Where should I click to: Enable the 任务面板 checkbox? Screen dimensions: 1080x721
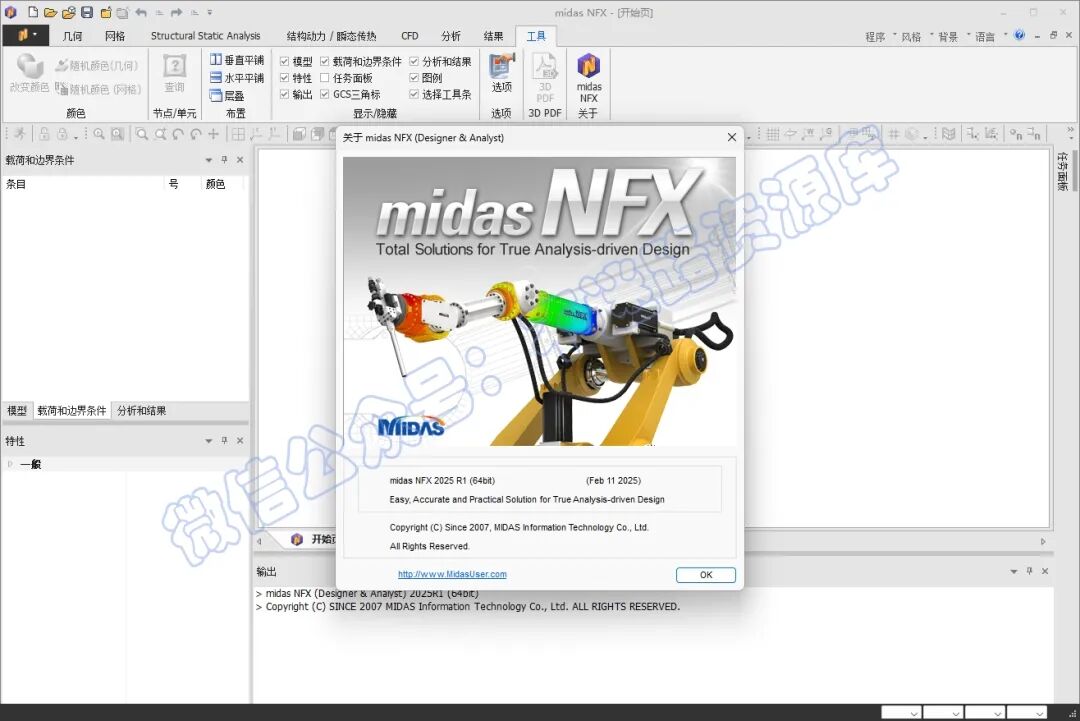coord(325,78)
